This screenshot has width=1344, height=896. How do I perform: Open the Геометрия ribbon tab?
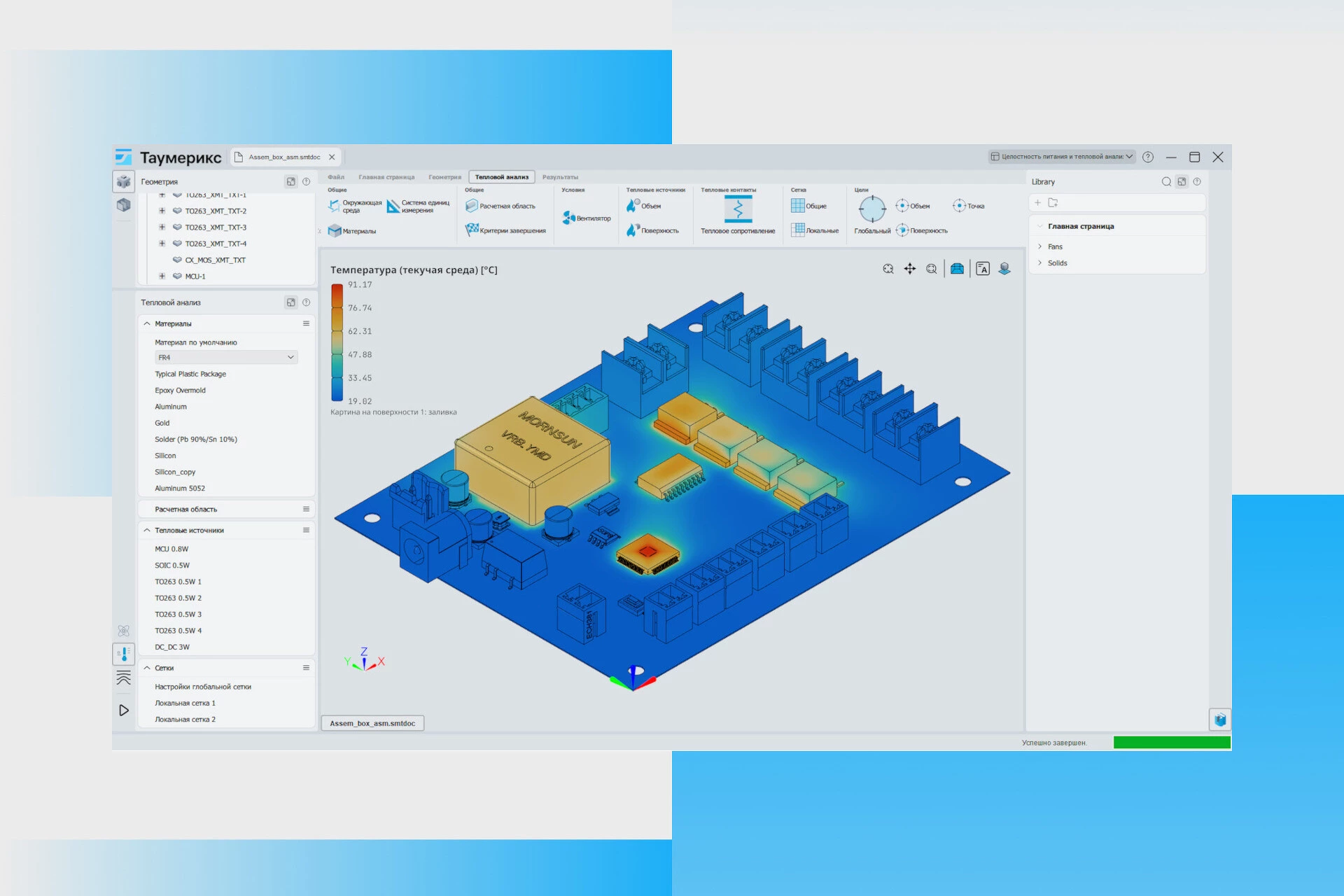click(x=444, y=177)
